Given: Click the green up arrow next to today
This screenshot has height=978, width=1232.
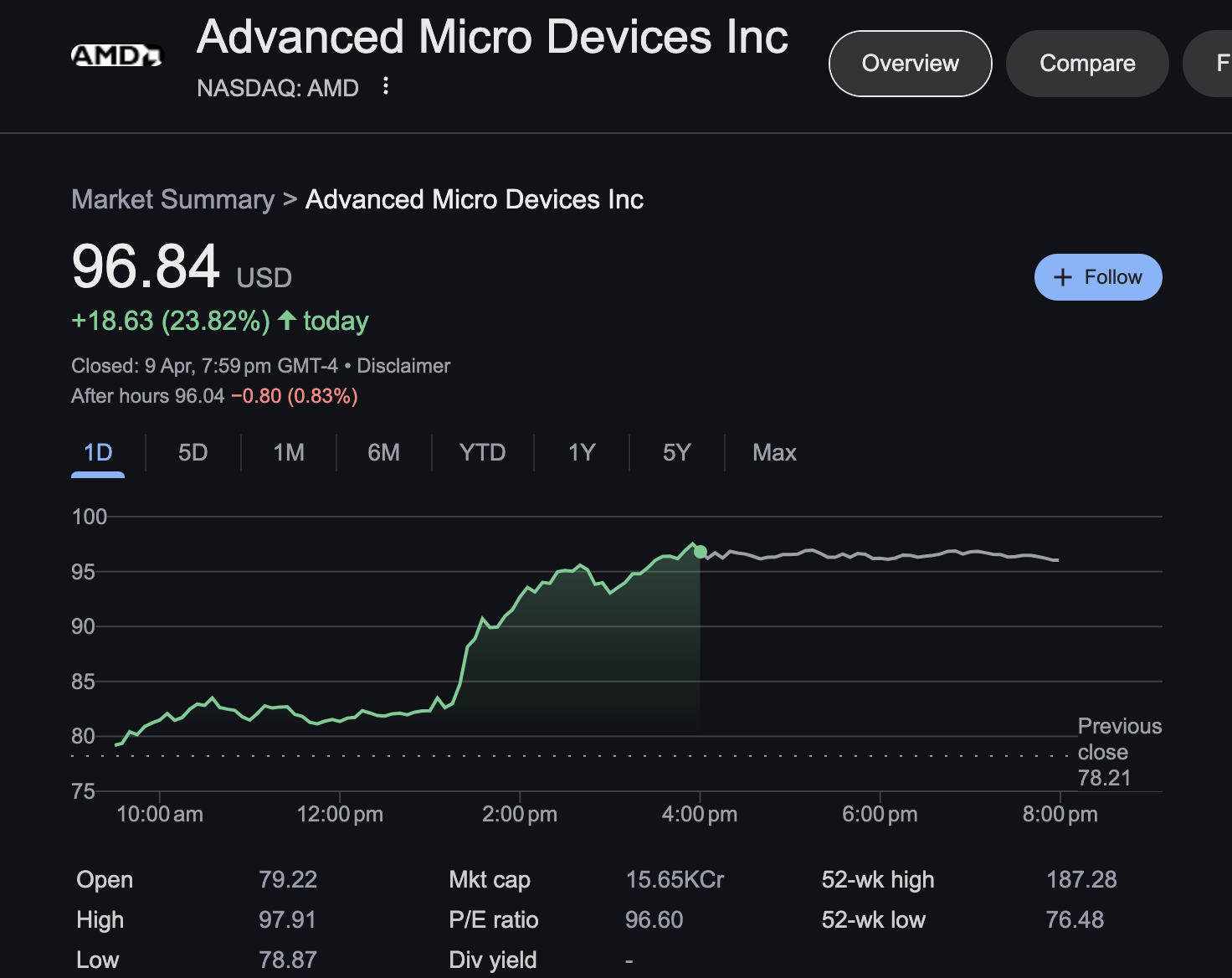Looking at the screenshot, I should click(287, 320).
